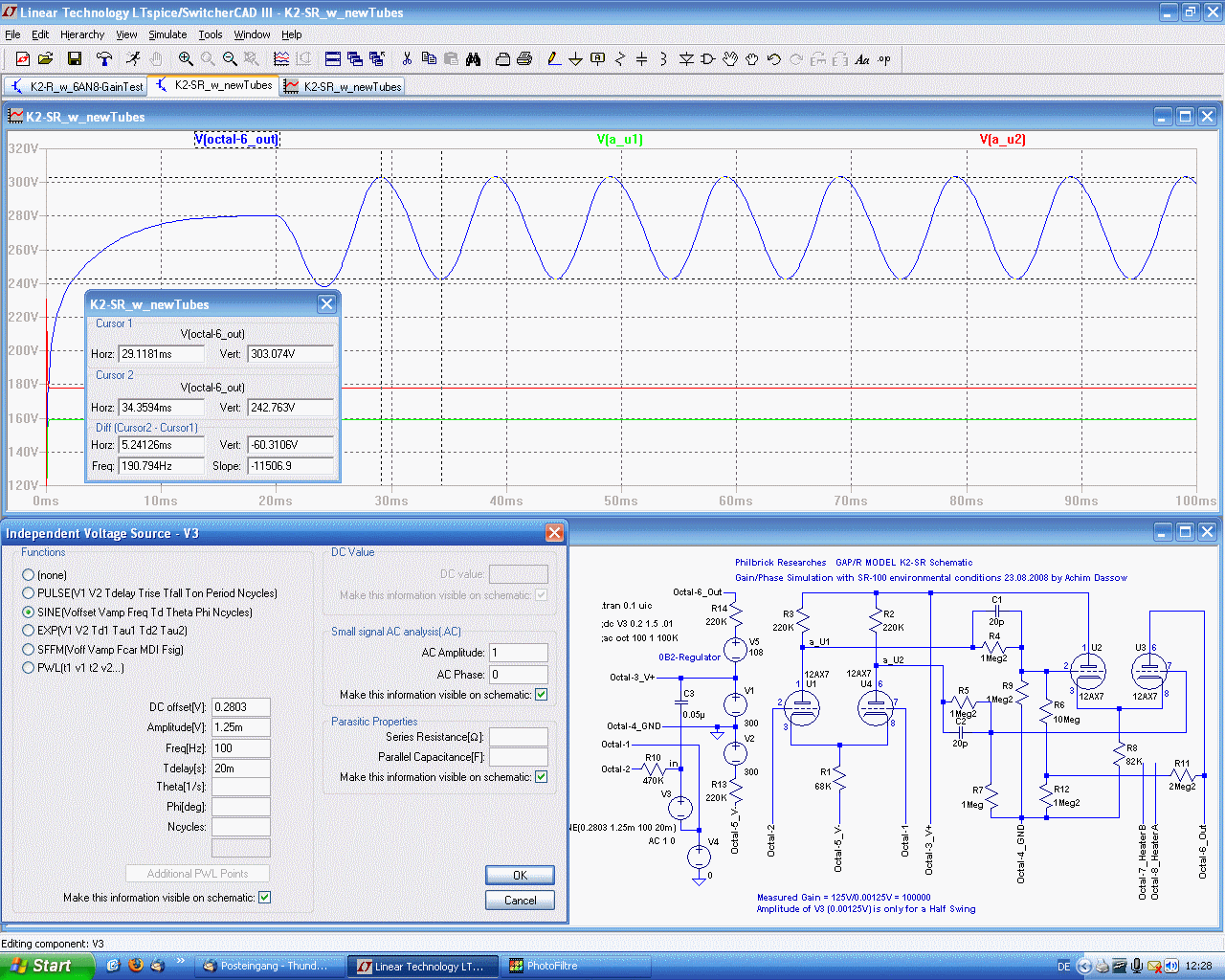The height and width of the screenshot is (980, 1225).
Task: Open the Simulate menu
Action: (x=167, y=34)
